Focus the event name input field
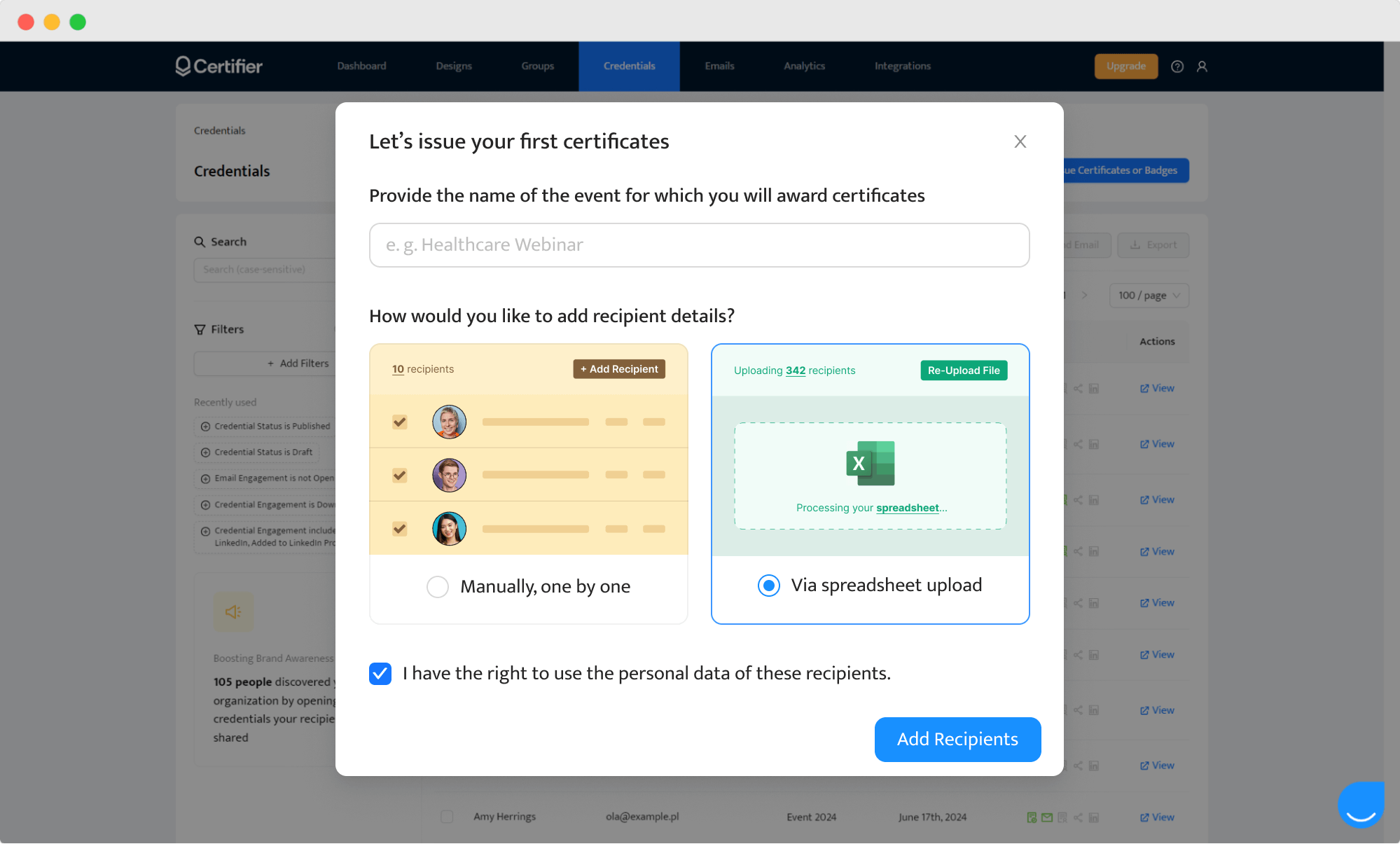Viewport: 1400px width, 844px height. (x=699, y=245)
